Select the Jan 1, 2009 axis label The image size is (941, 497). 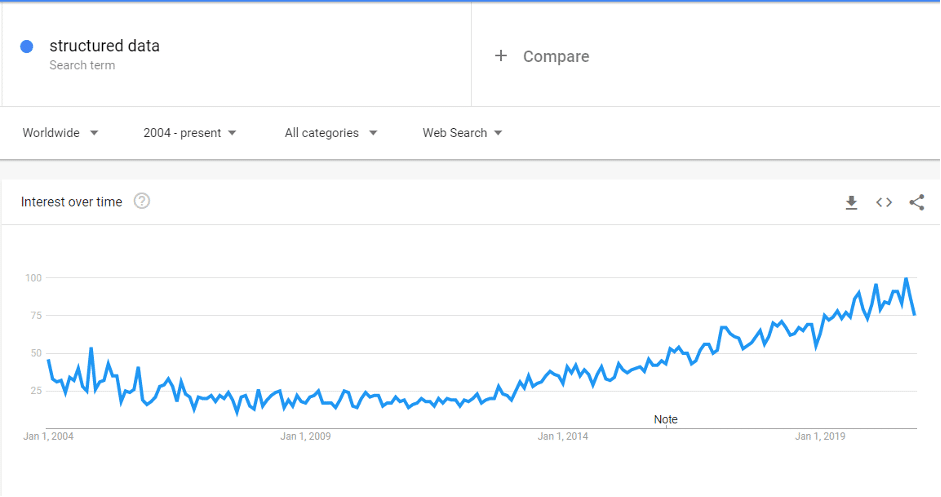[306, 437]
